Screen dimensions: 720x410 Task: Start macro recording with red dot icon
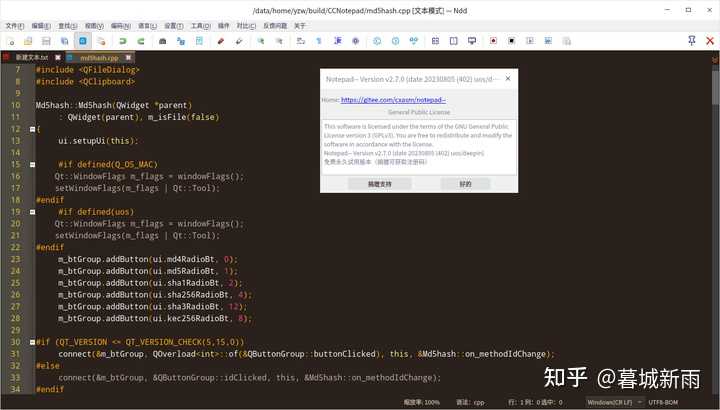click(x=493, y=41)
